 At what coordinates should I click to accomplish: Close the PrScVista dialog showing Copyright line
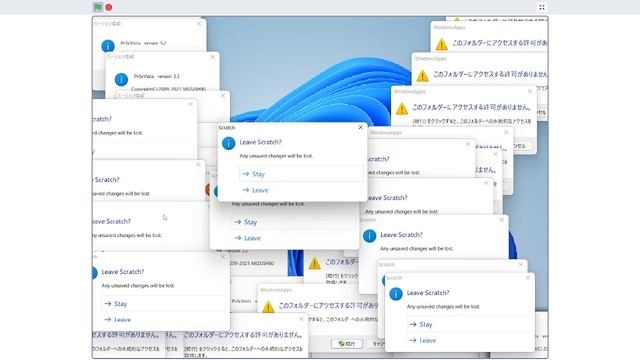point(212,57)
